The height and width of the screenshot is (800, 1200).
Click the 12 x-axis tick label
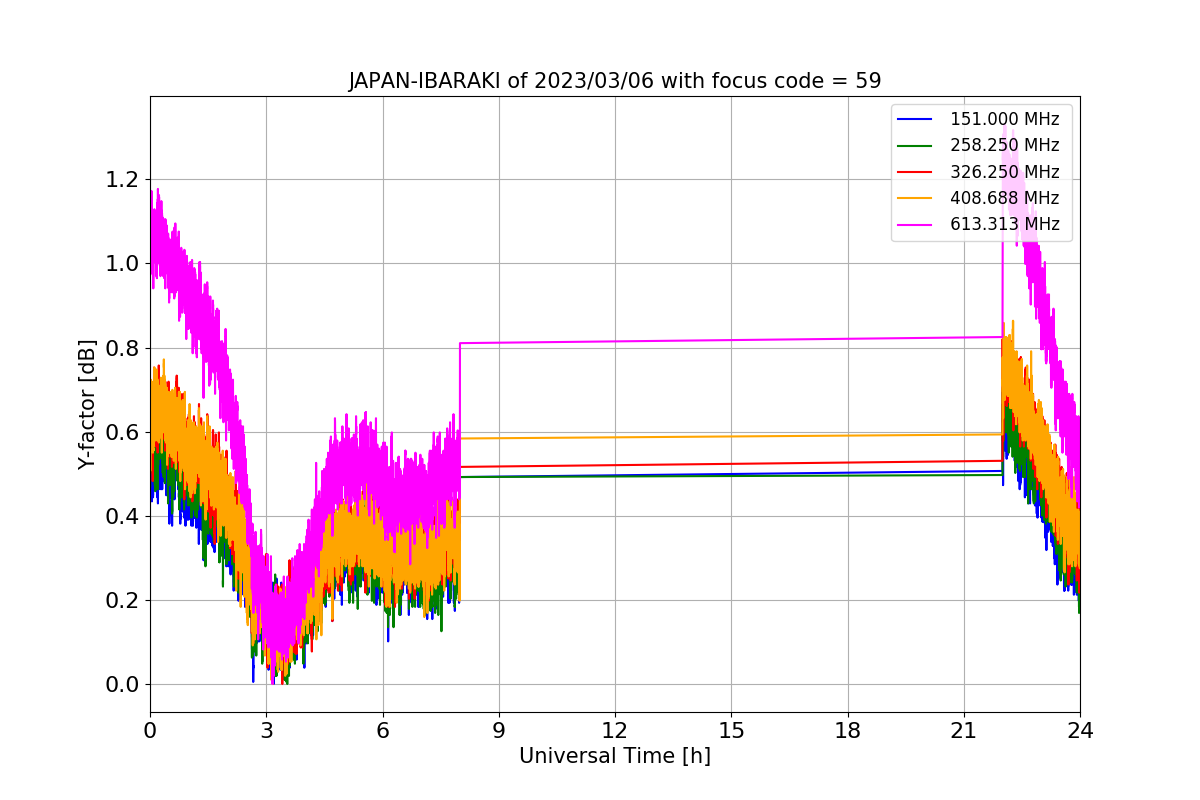pyautogui.click(x=615, y=731)
